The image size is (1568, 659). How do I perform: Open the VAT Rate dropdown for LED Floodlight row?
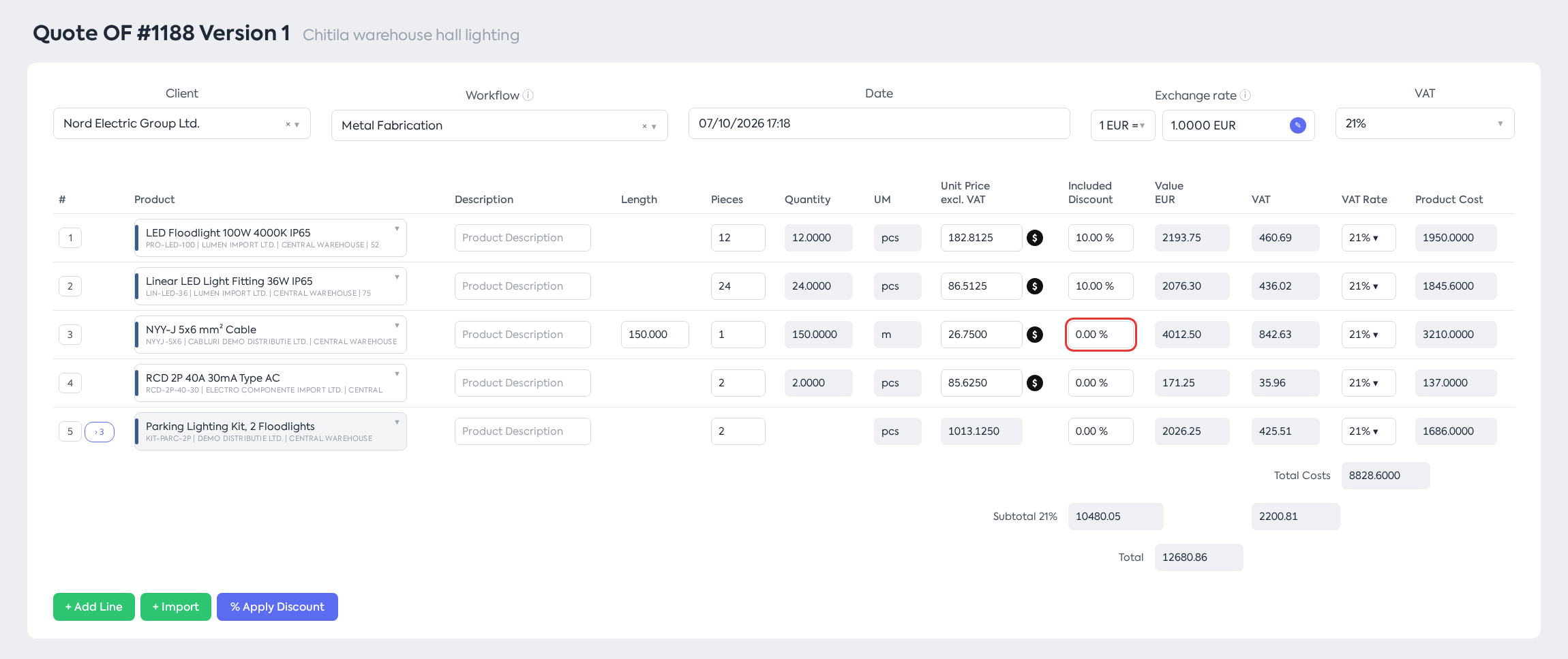(1368, 238)
